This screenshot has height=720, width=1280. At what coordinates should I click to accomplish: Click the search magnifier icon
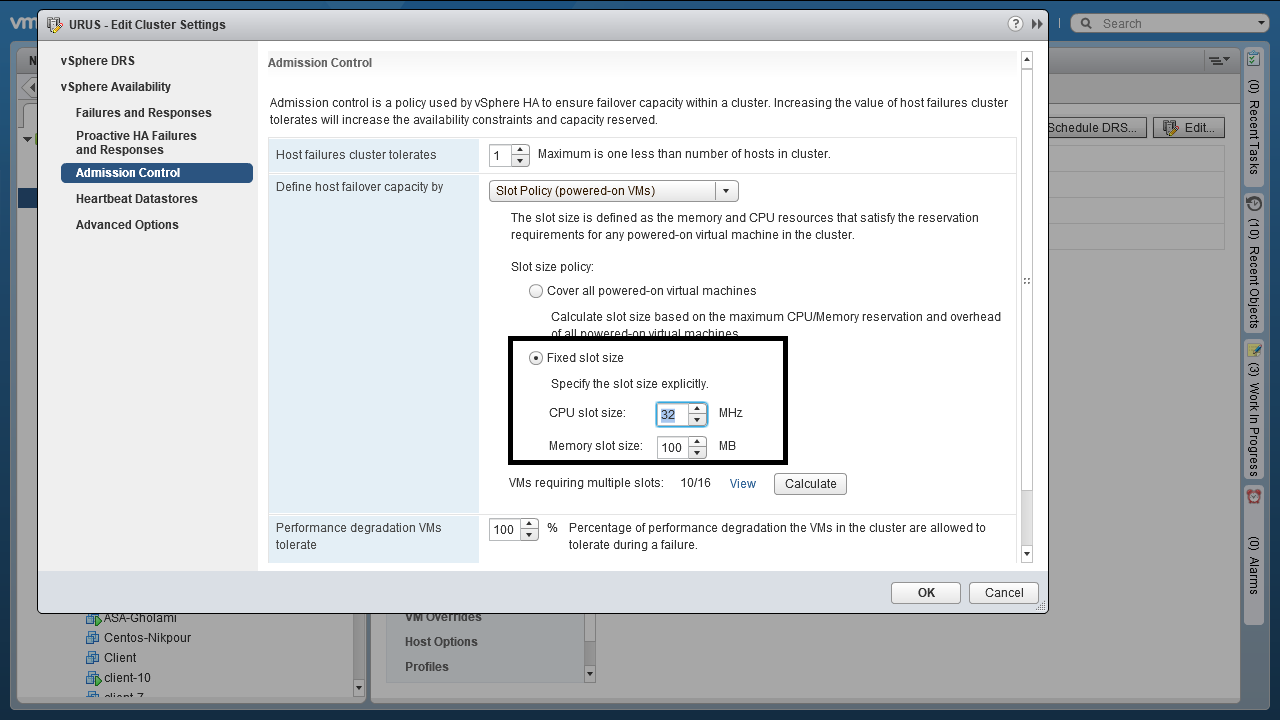tap(1085, 24)
